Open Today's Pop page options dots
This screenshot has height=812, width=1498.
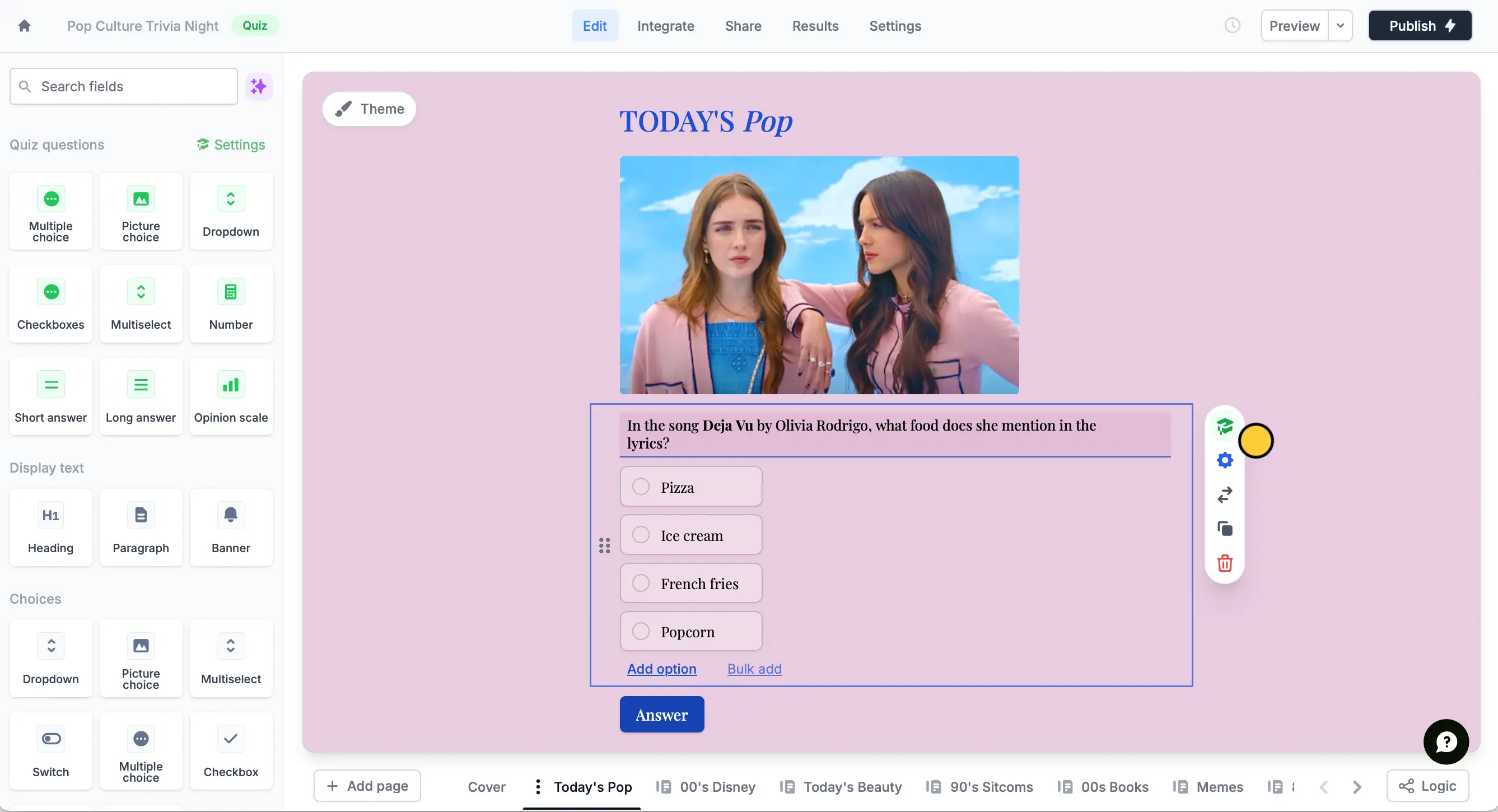pyautogui.click(x=538, y=786)
